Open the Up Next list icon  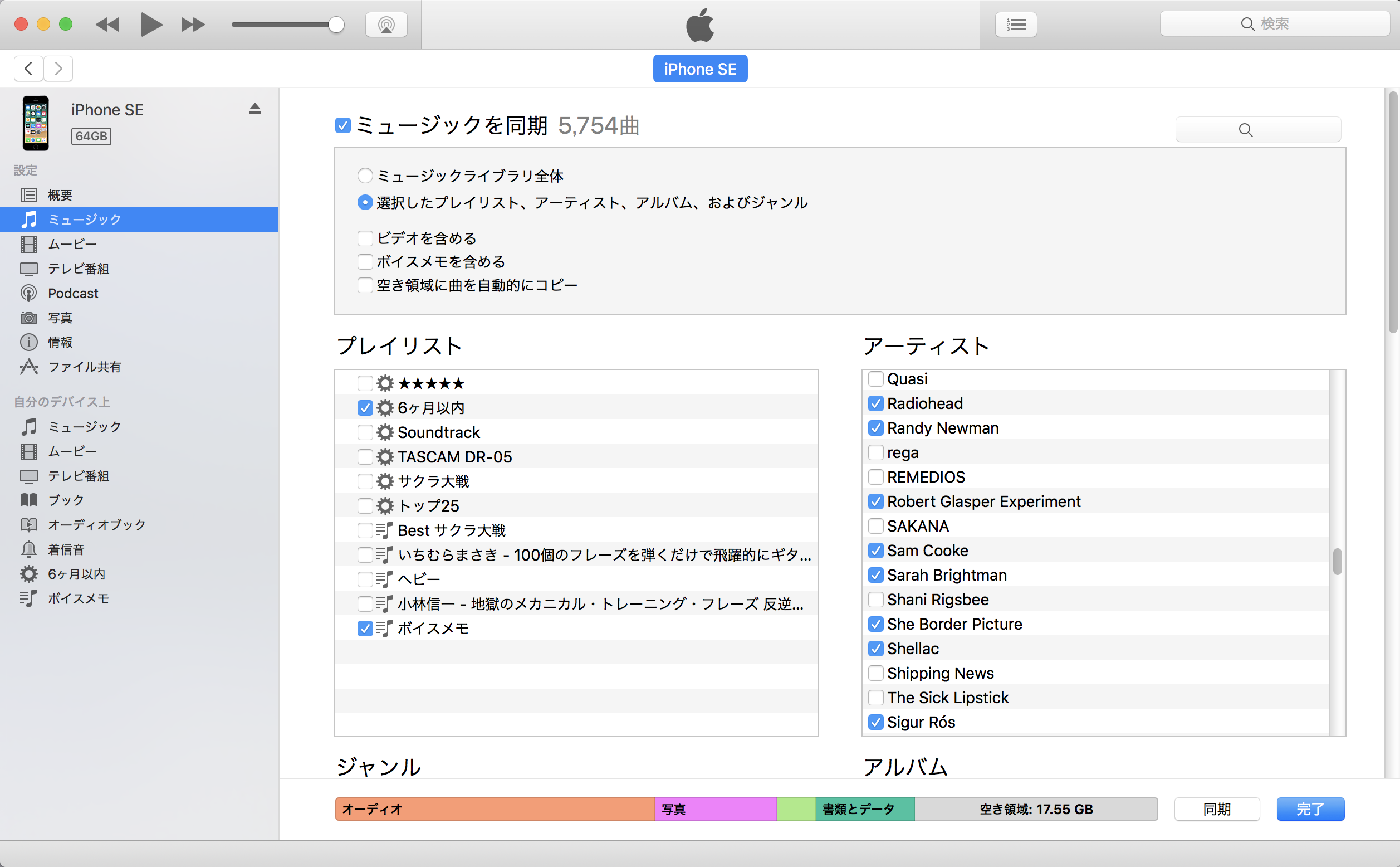pyautogui.click(x=1016, y=25)
